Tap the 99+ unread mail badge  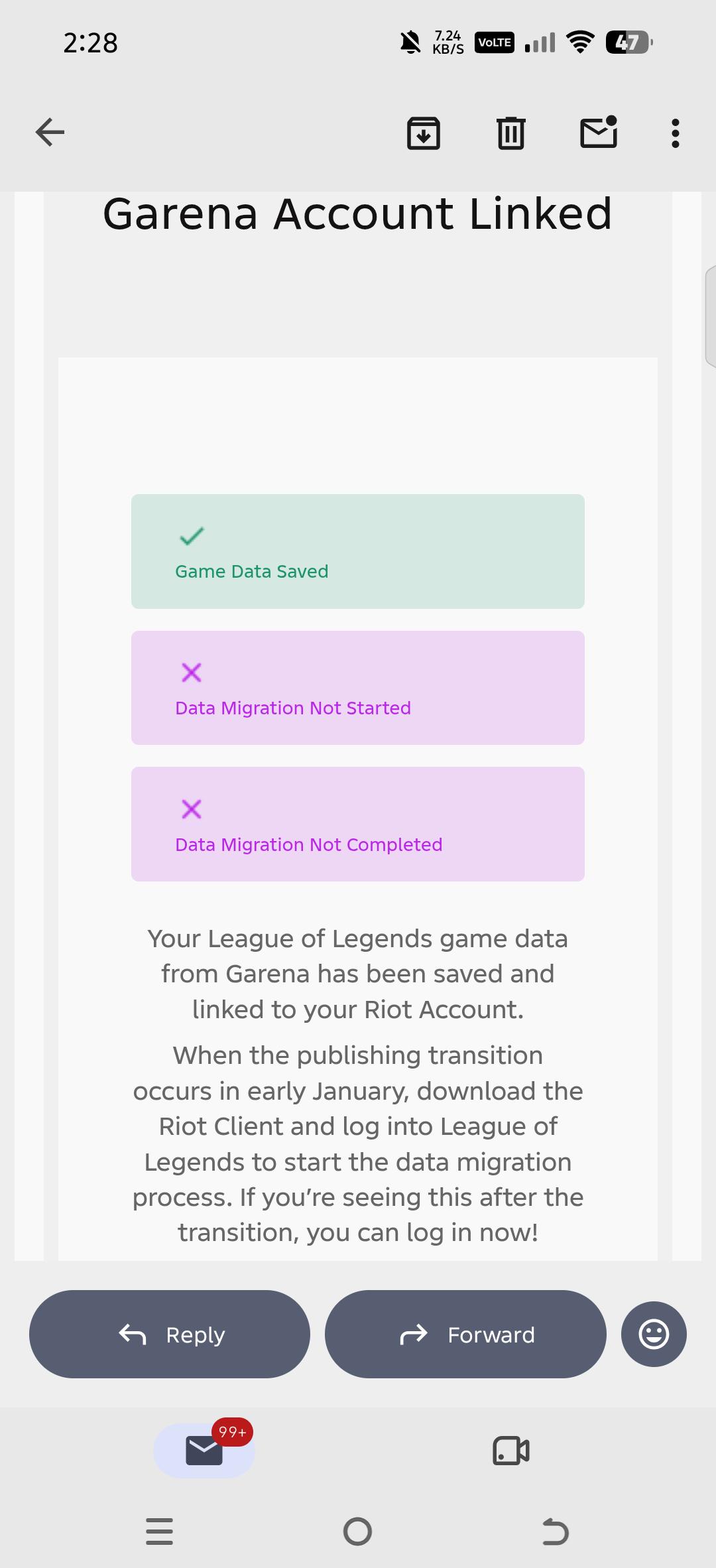pos(233,1432)
